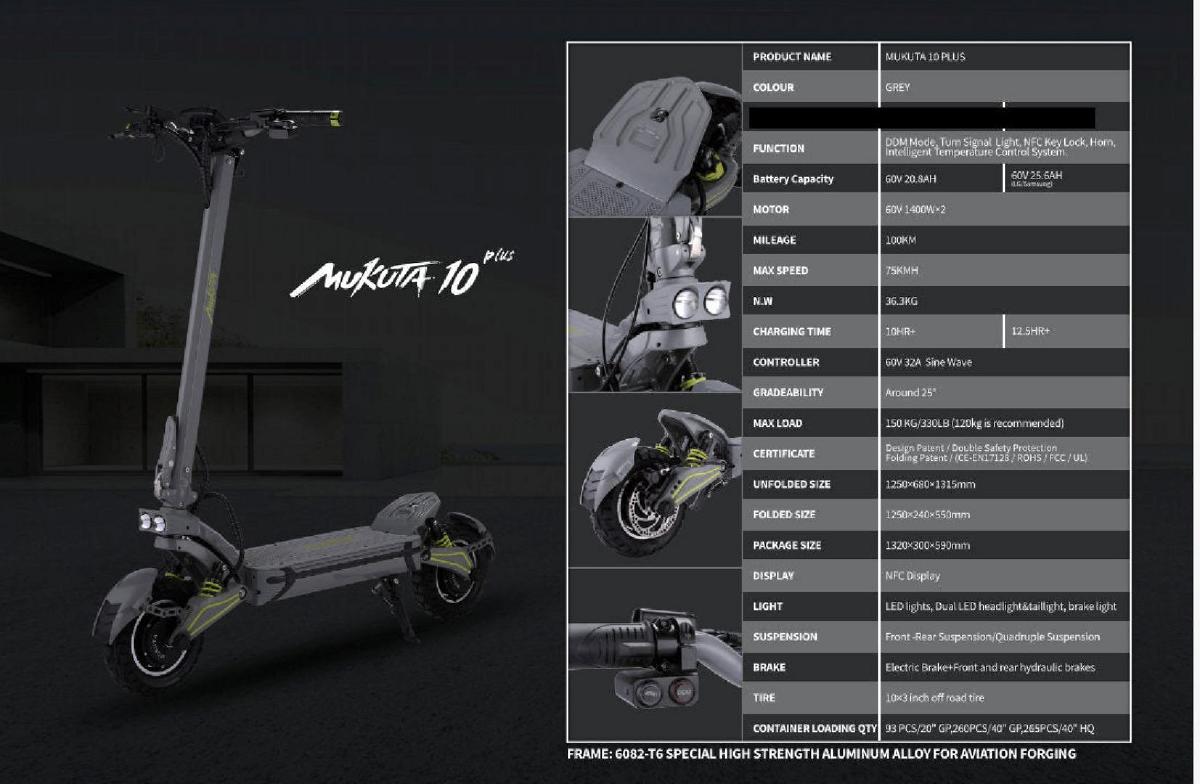Open the handlebar throttle controls close-up photo

click(656, 655)
